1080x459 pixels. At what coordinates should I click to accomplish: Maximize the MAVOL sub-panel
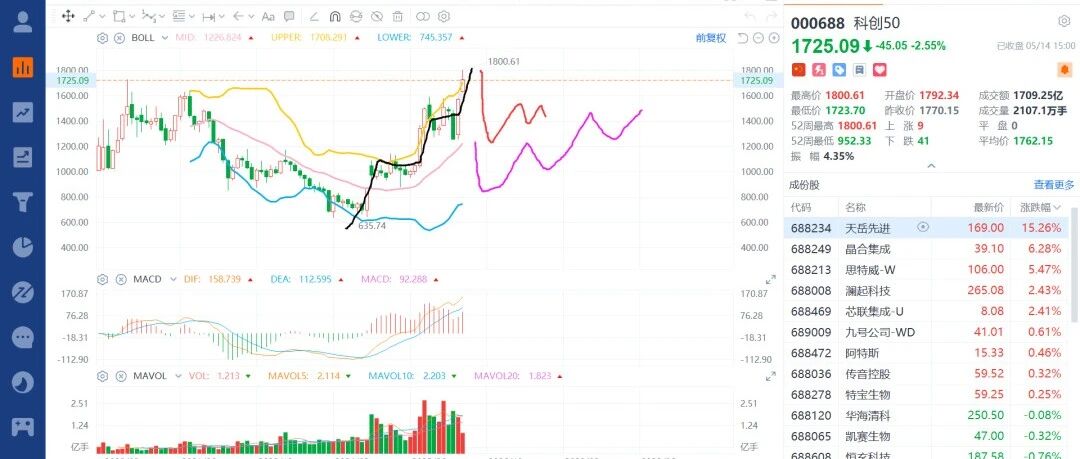(x=771, y=377)
